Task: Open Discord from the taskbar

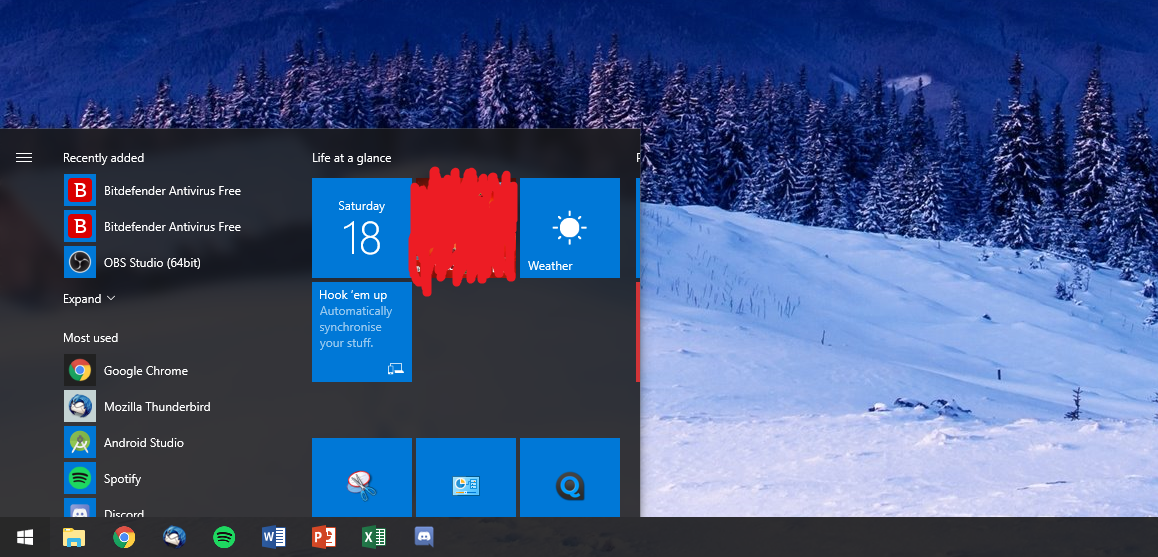Action: (423, 538)
